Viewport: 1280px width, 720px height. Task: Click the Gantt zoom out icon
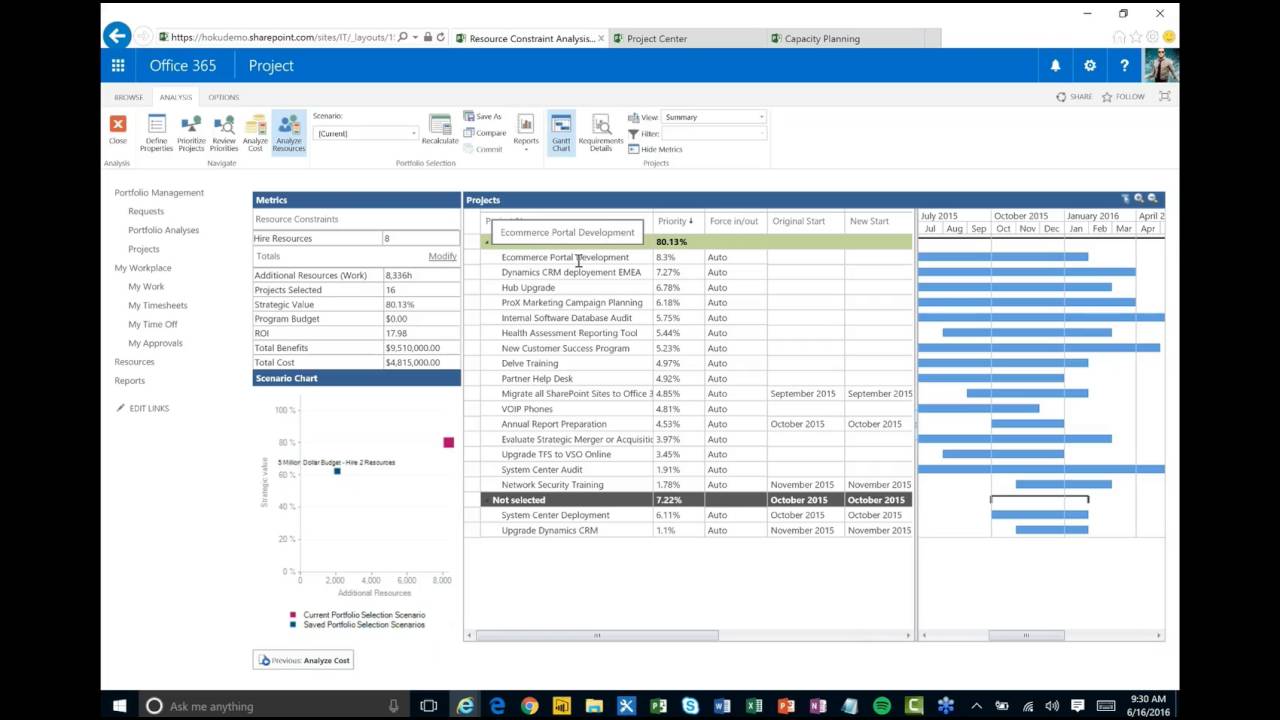coord(1152,199)
